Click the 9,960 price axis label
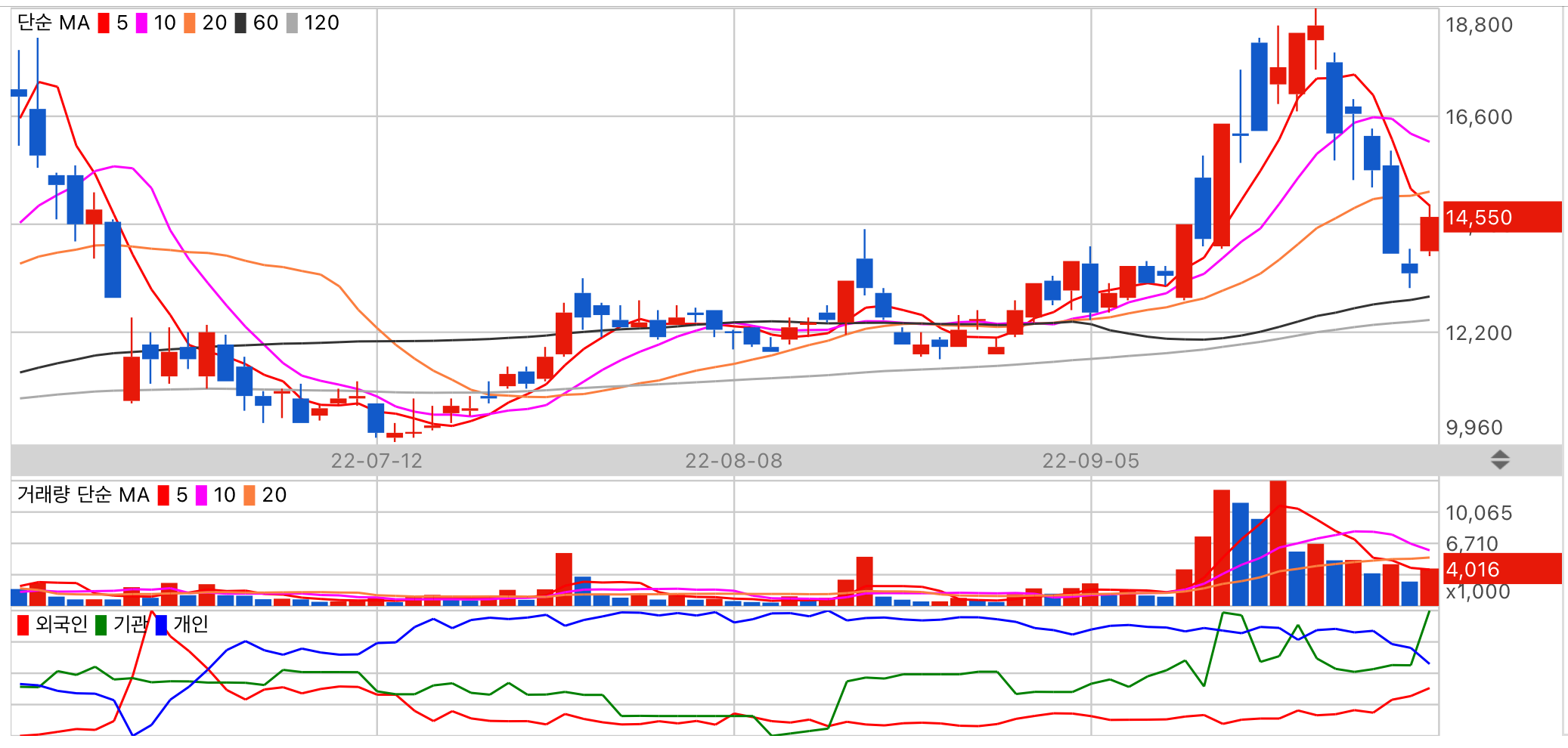Viewport: 1568px width, 748px height. [x=1474, y=428]
